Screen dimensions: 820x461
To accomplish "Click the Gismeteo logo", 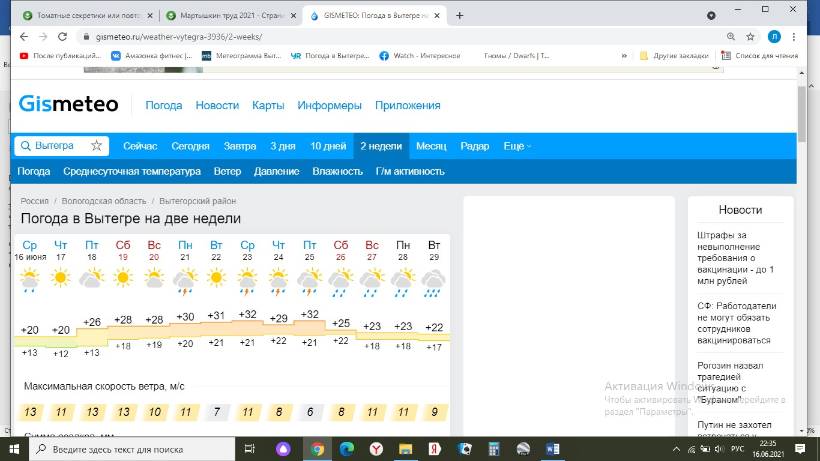I will click(x=69, y=104).
